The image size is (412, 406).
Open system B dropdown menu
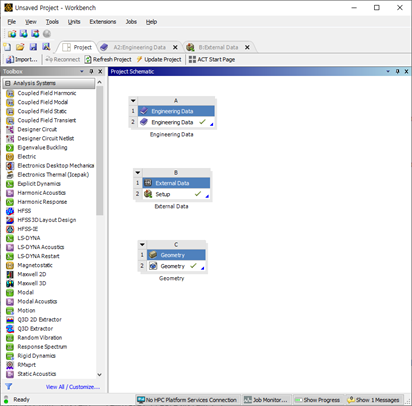[138, 173]
